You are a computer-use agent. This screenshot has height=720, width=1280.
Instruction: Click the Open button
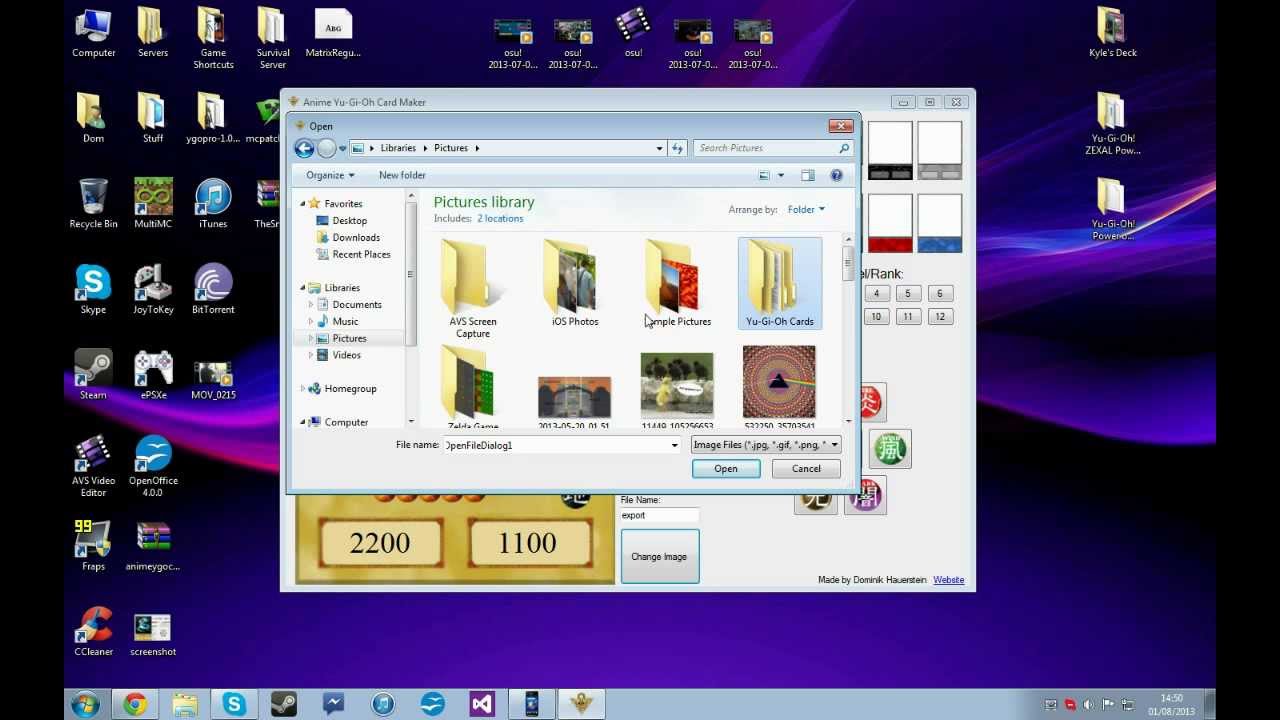(x=726, y=469)
